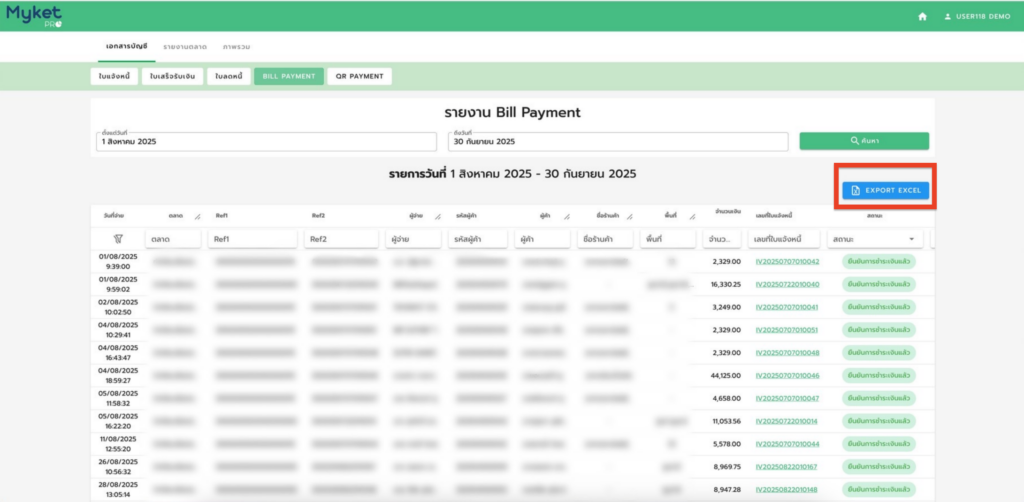Click resize handle beside ผู้จ่าย column header
1024x502 pixels.
coord(438,217)
